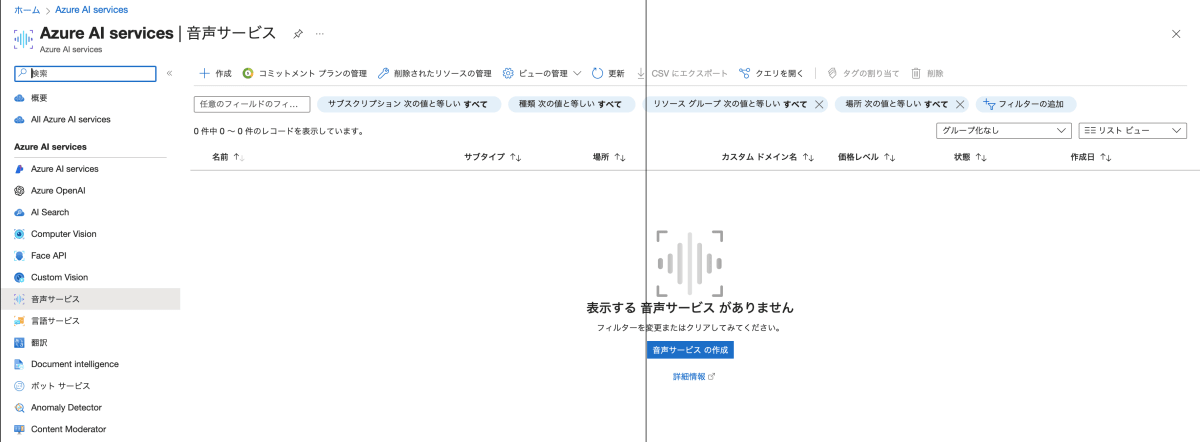Open the 詳細情報 link
Screen dimensions: 1200x442
coord(694,377)
